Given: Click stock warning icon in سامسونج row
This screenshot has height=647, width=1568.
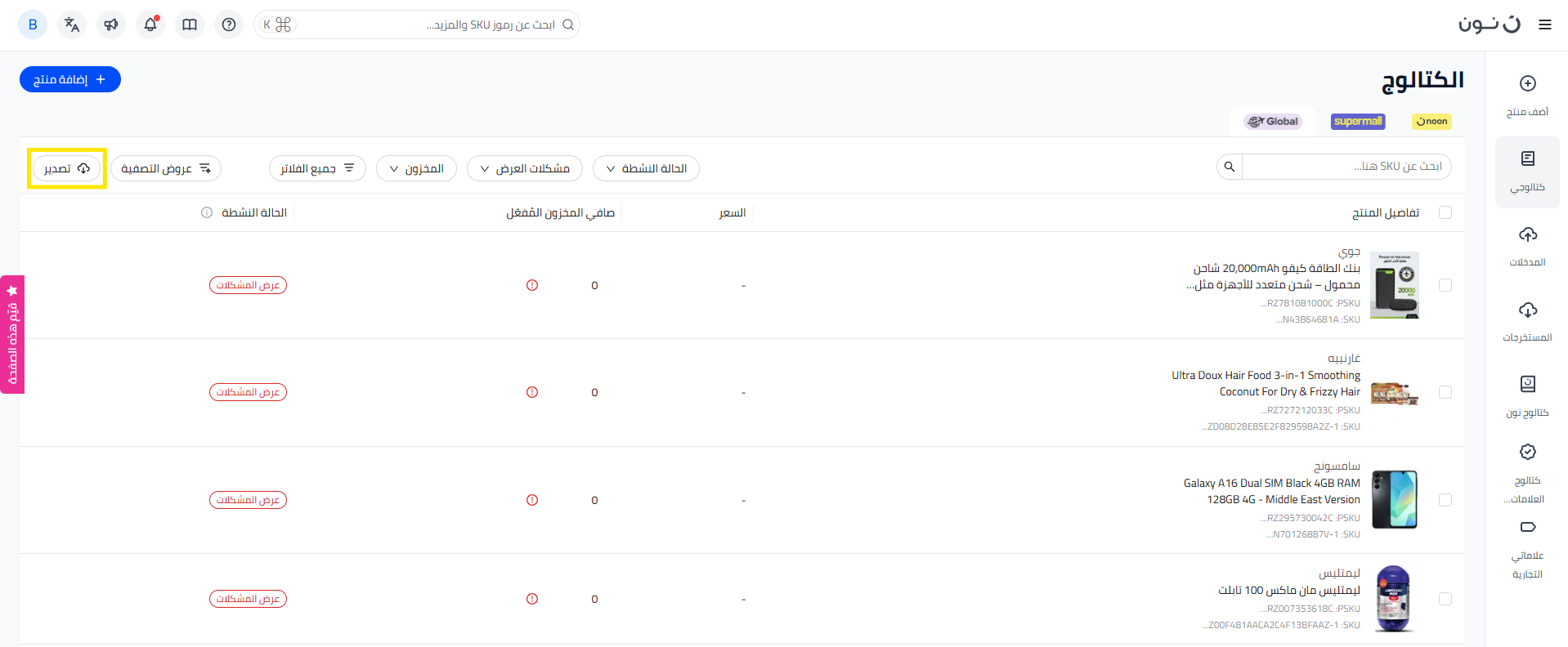Looking at the screenshot, I should [532, 500].
